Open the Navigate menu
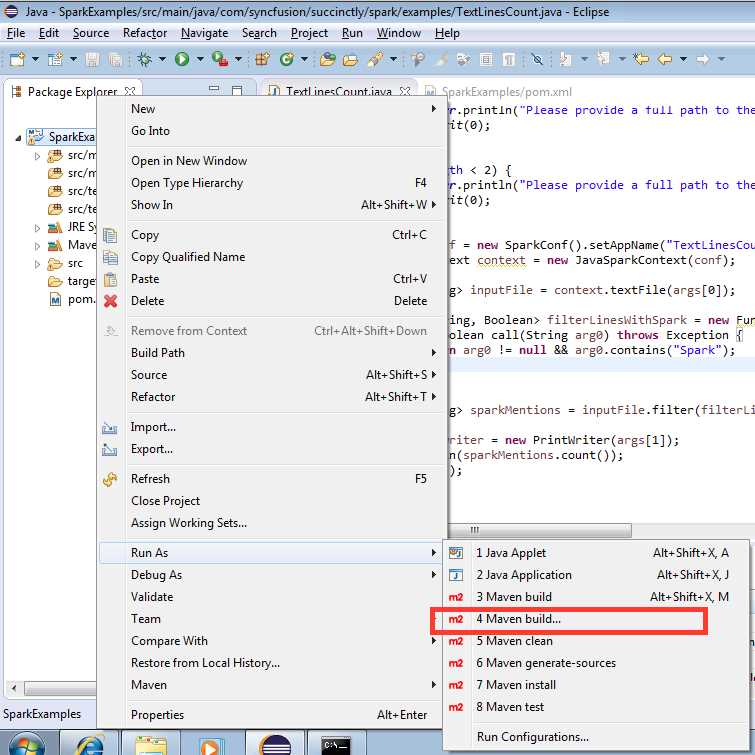 [205, 33]
